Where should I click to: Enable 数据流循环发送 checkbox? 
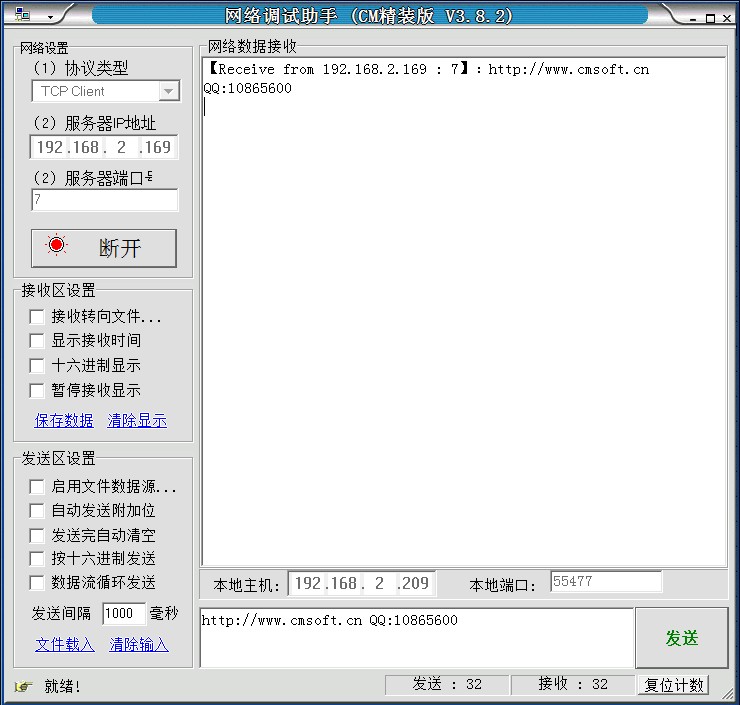pos(37,582)
